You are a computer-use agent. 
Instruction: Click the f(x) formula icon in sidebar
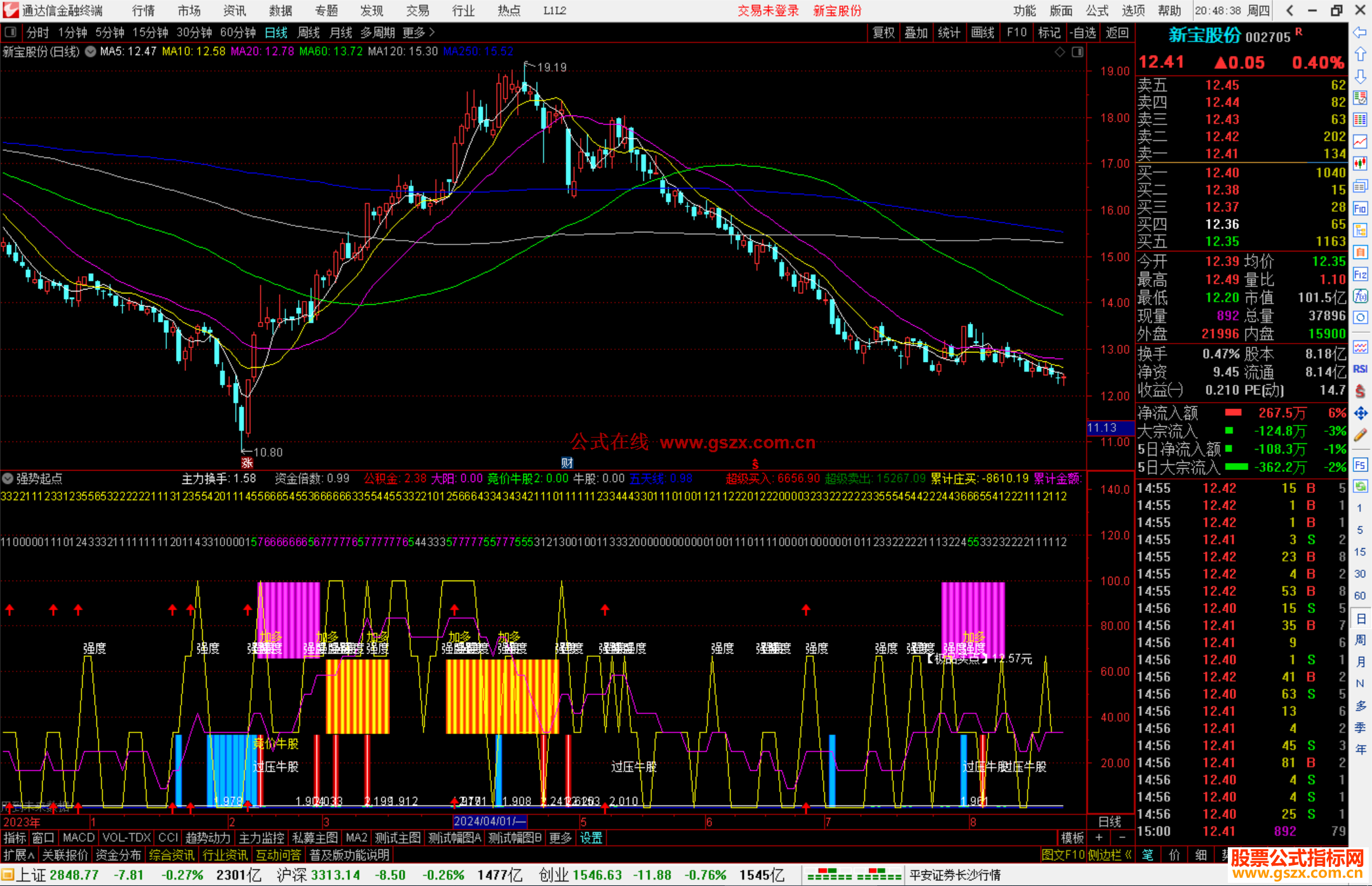1360,296
